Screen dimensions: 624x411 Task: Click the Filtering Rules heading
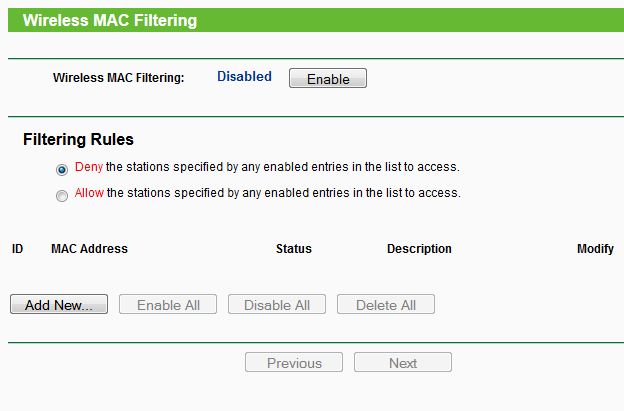(78, 140)
